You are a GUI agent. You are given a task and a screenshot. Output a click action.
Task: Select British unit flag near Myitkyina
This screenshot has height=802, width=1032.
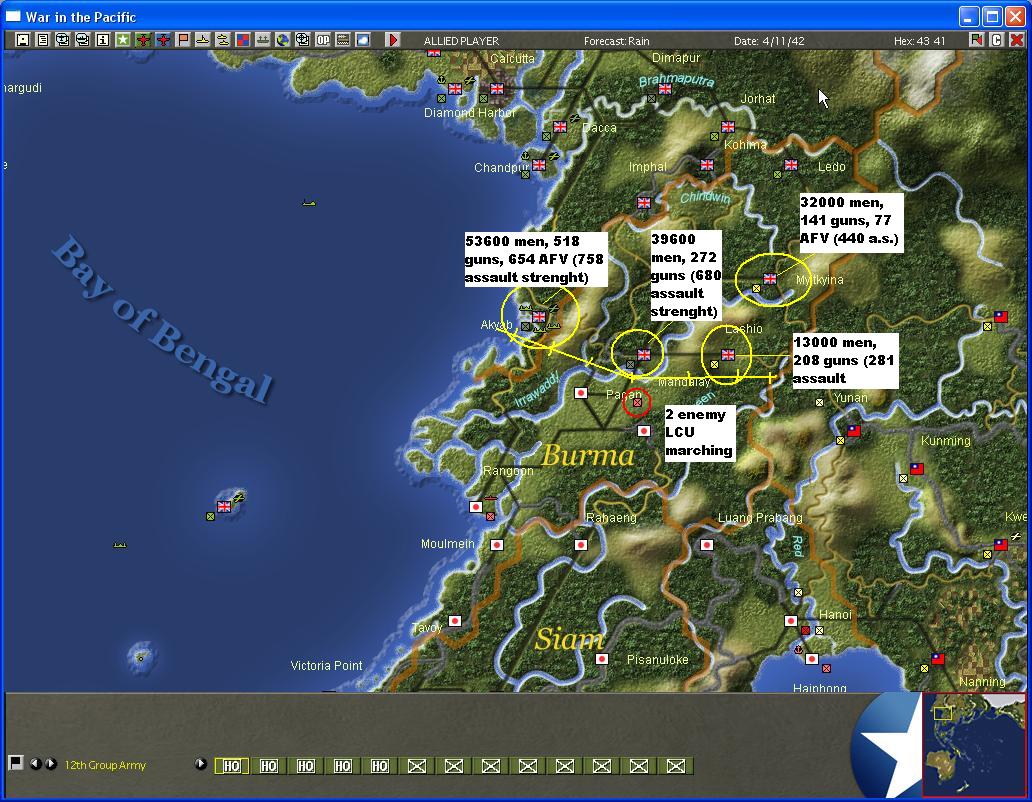(769, 278)
